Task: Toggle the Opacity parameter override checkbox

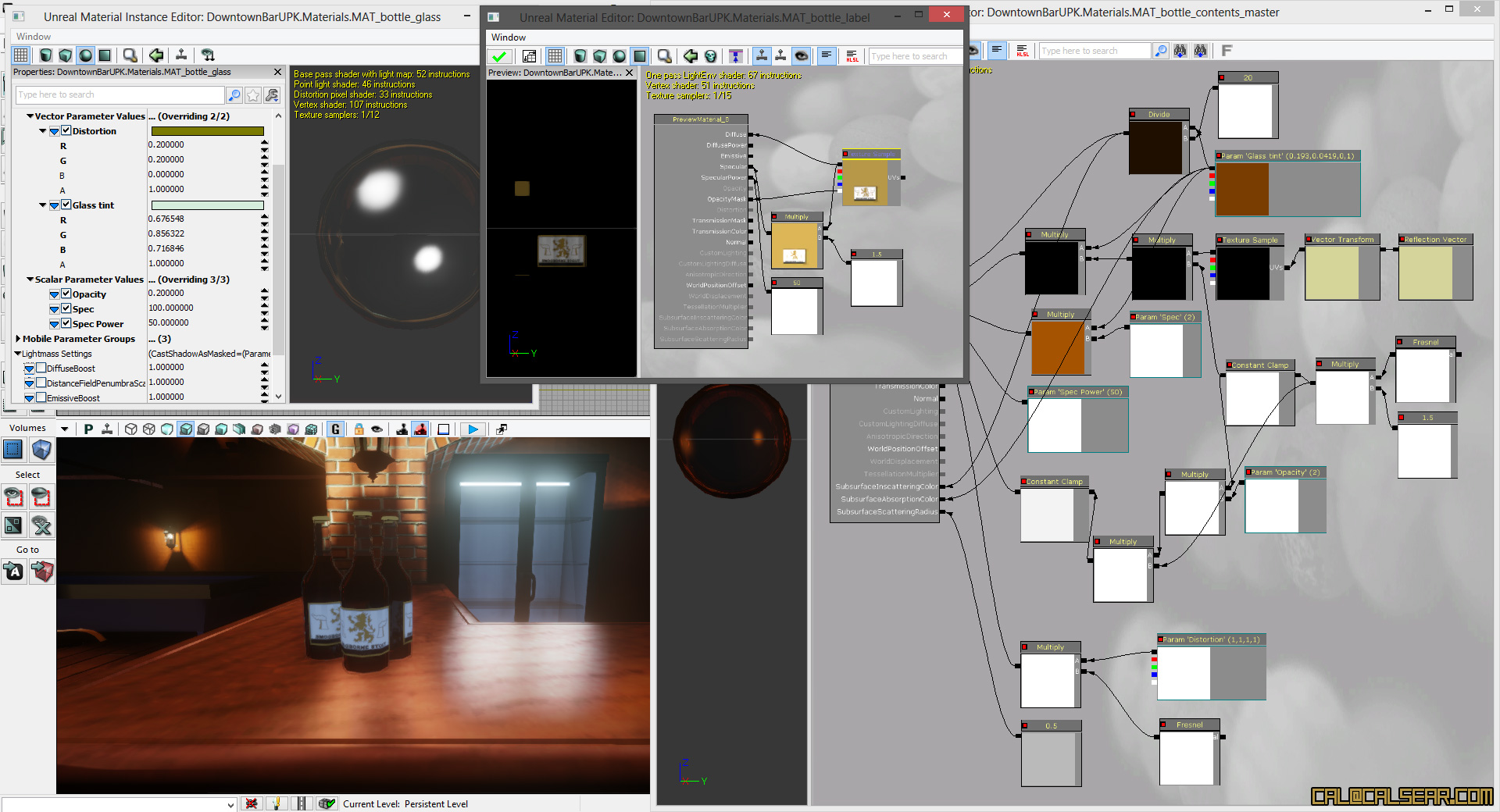Action: point(66,294)
